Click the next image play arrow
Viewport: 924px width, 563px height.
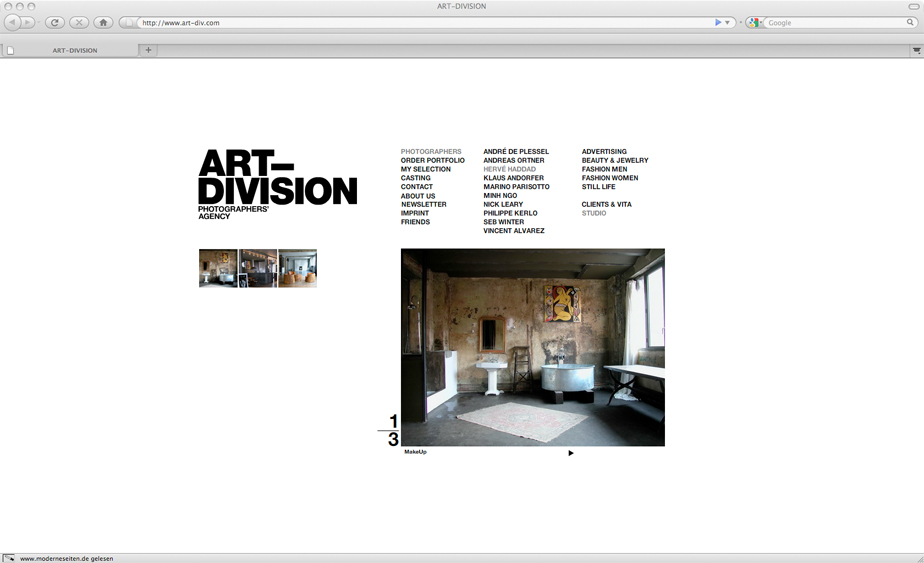(x=571, y=453)
